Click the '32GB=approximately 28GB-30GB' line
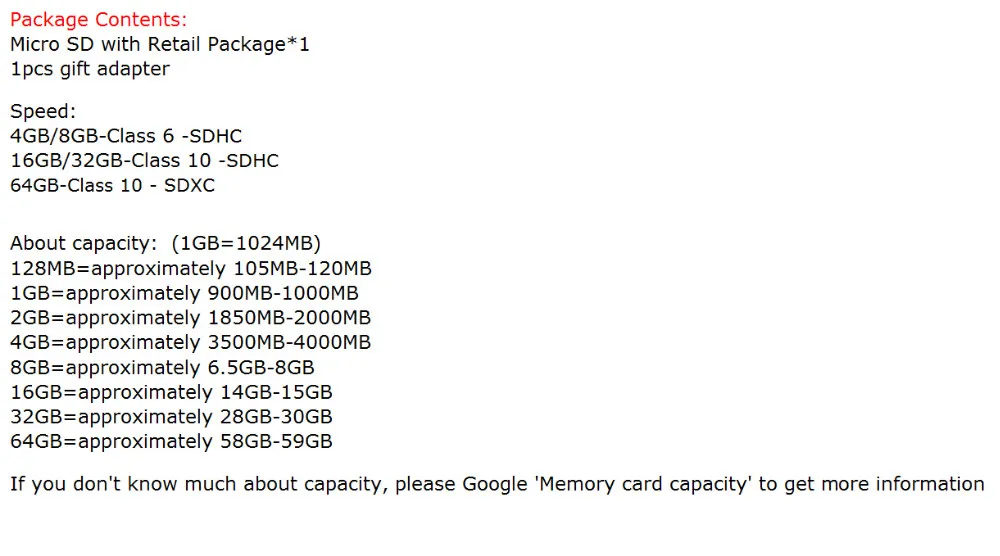The width and height of the screenshot is (1000, 556). click(x=171, y=417)
